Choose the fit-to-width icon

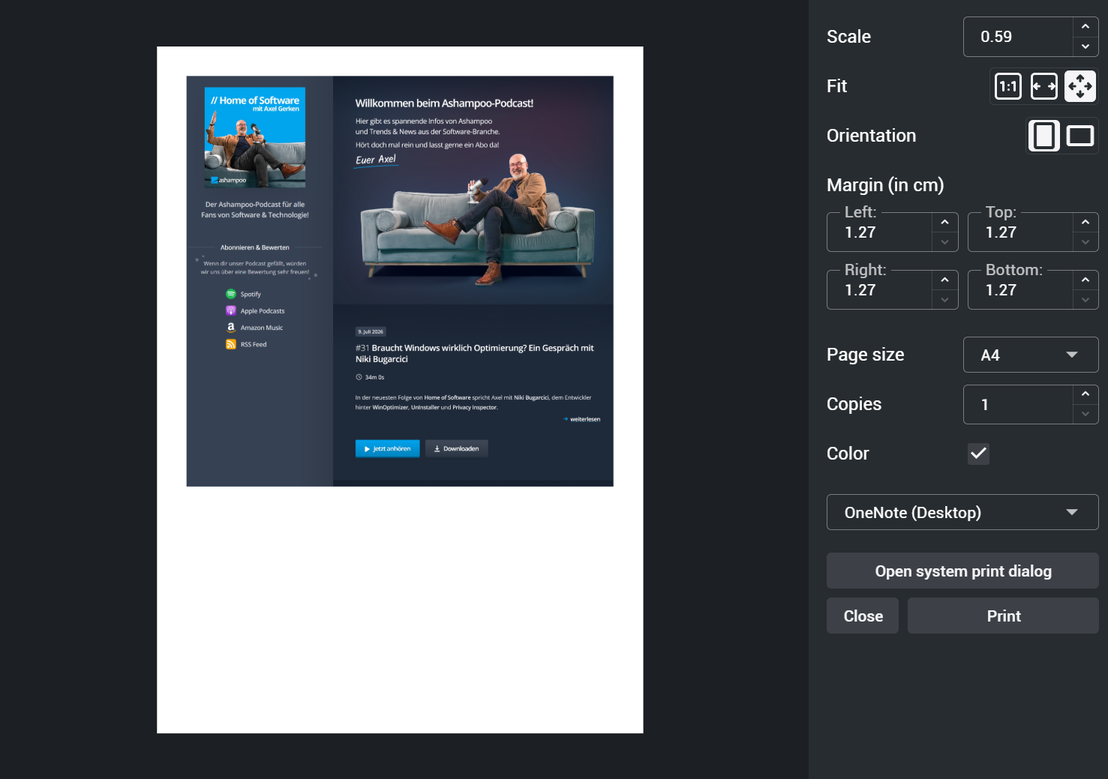[x=1044, y=87]
